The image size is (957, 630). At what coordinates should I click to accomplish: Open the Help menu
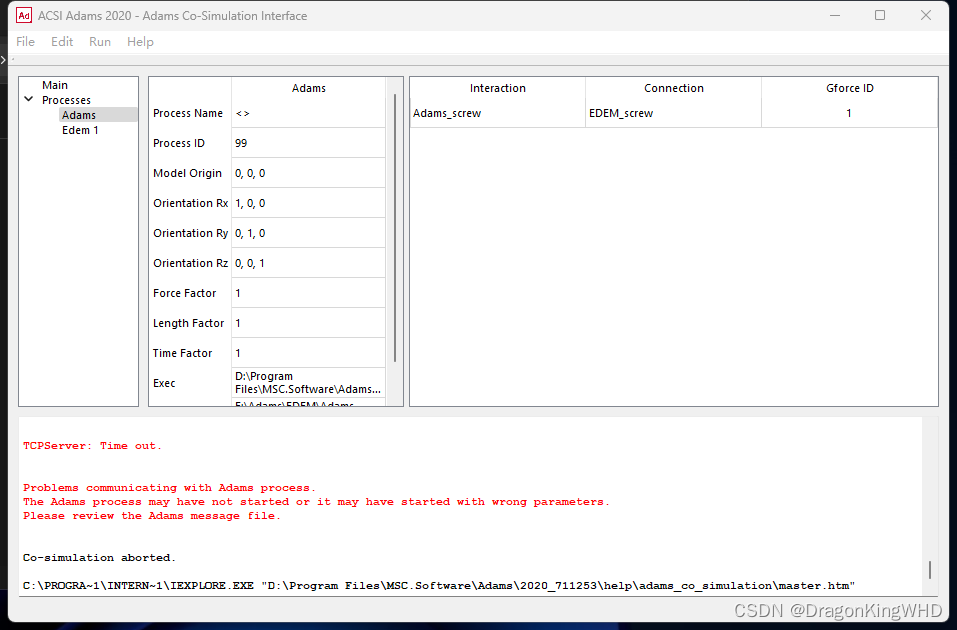click(140, 42)
